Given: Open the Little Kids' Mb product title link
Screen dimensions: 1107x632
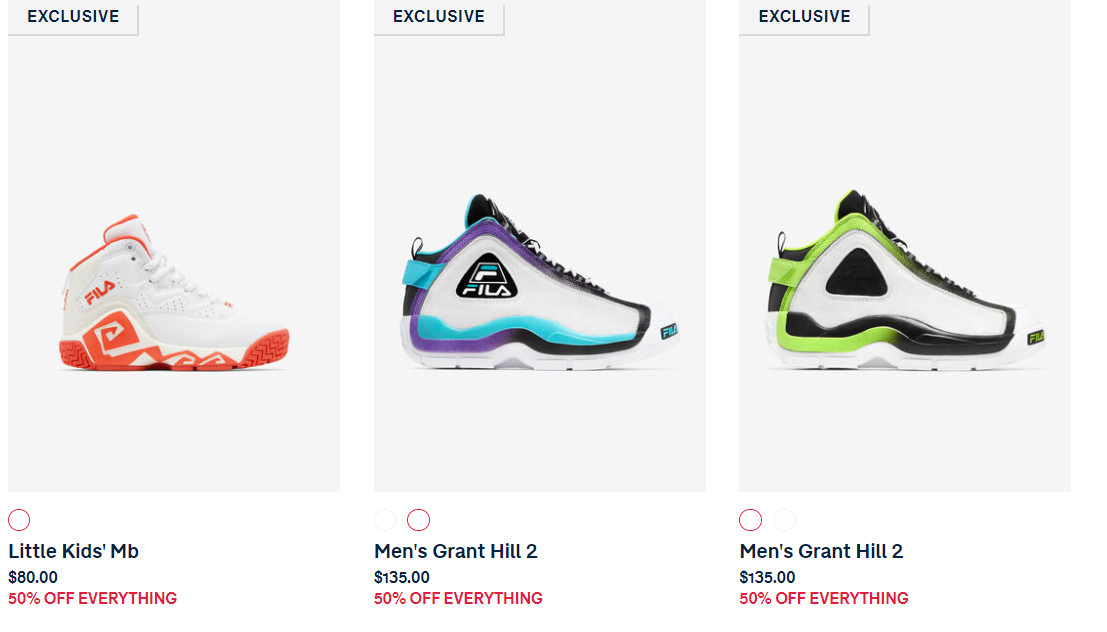Looking at the screenshot, I should point(73,551).
